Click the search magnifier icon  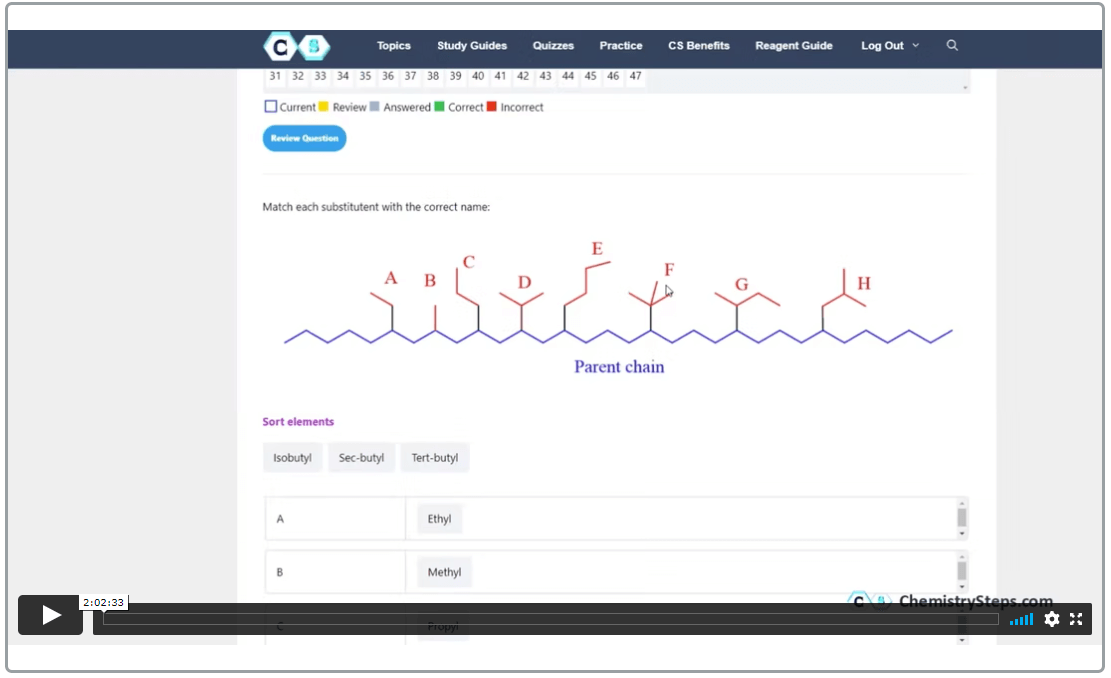952,45
